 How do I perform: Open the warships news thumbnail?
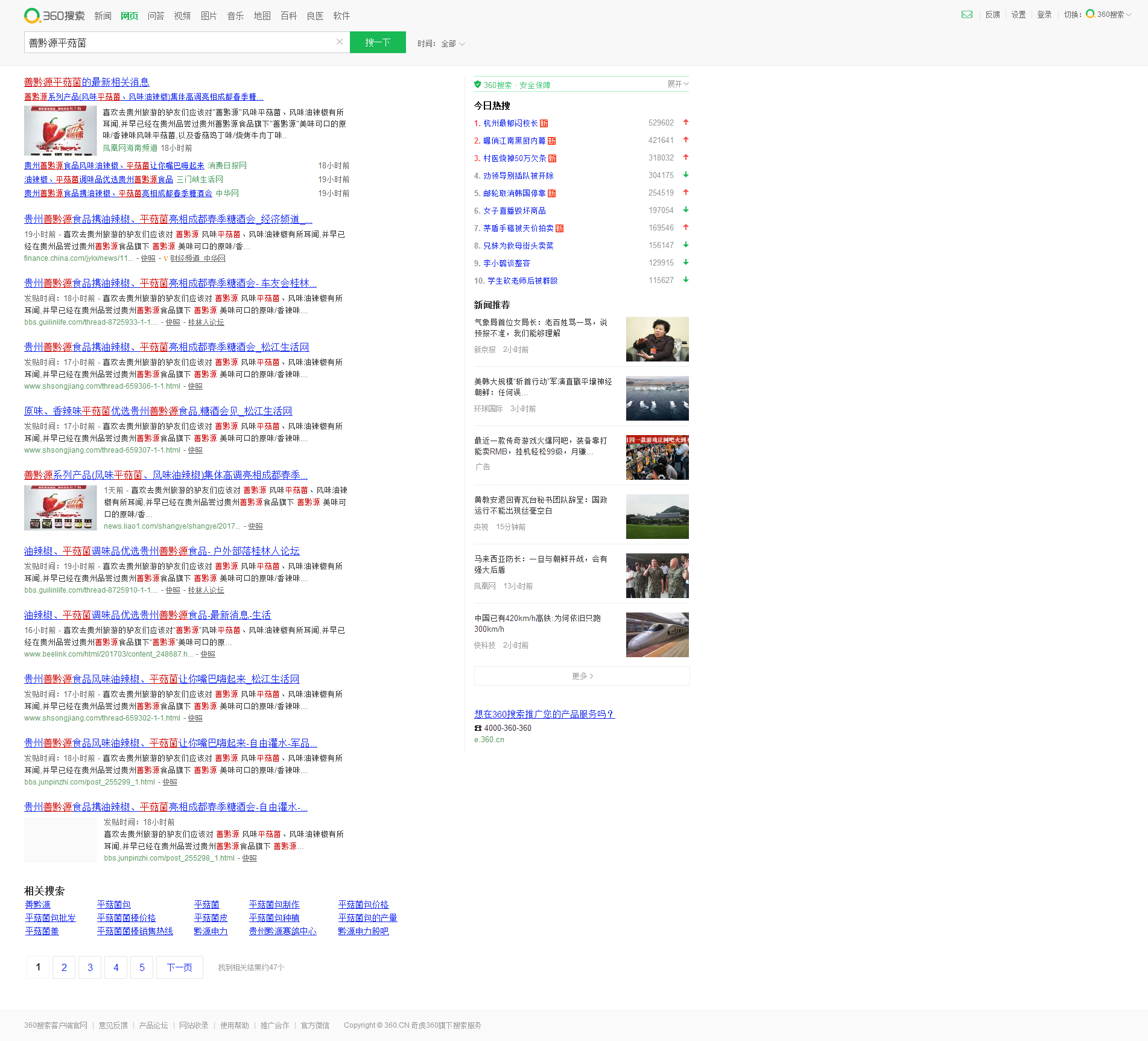[658, 398]
